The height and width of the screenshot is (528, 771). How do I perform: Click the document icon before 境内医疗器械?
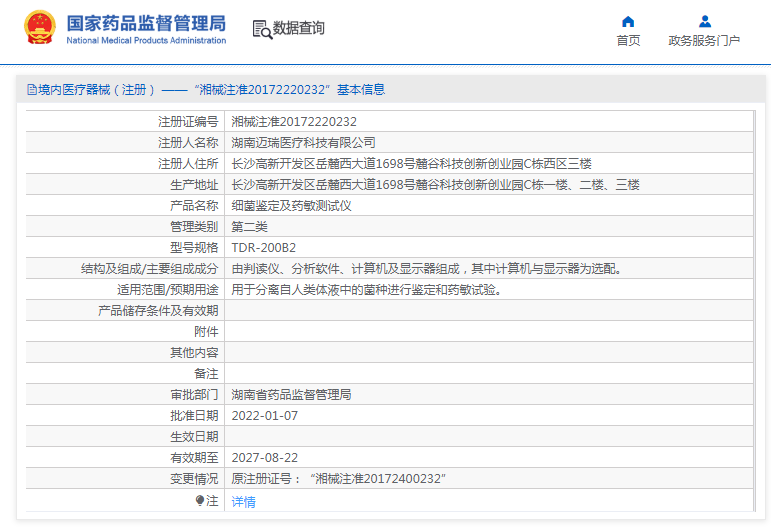[32, 89]
